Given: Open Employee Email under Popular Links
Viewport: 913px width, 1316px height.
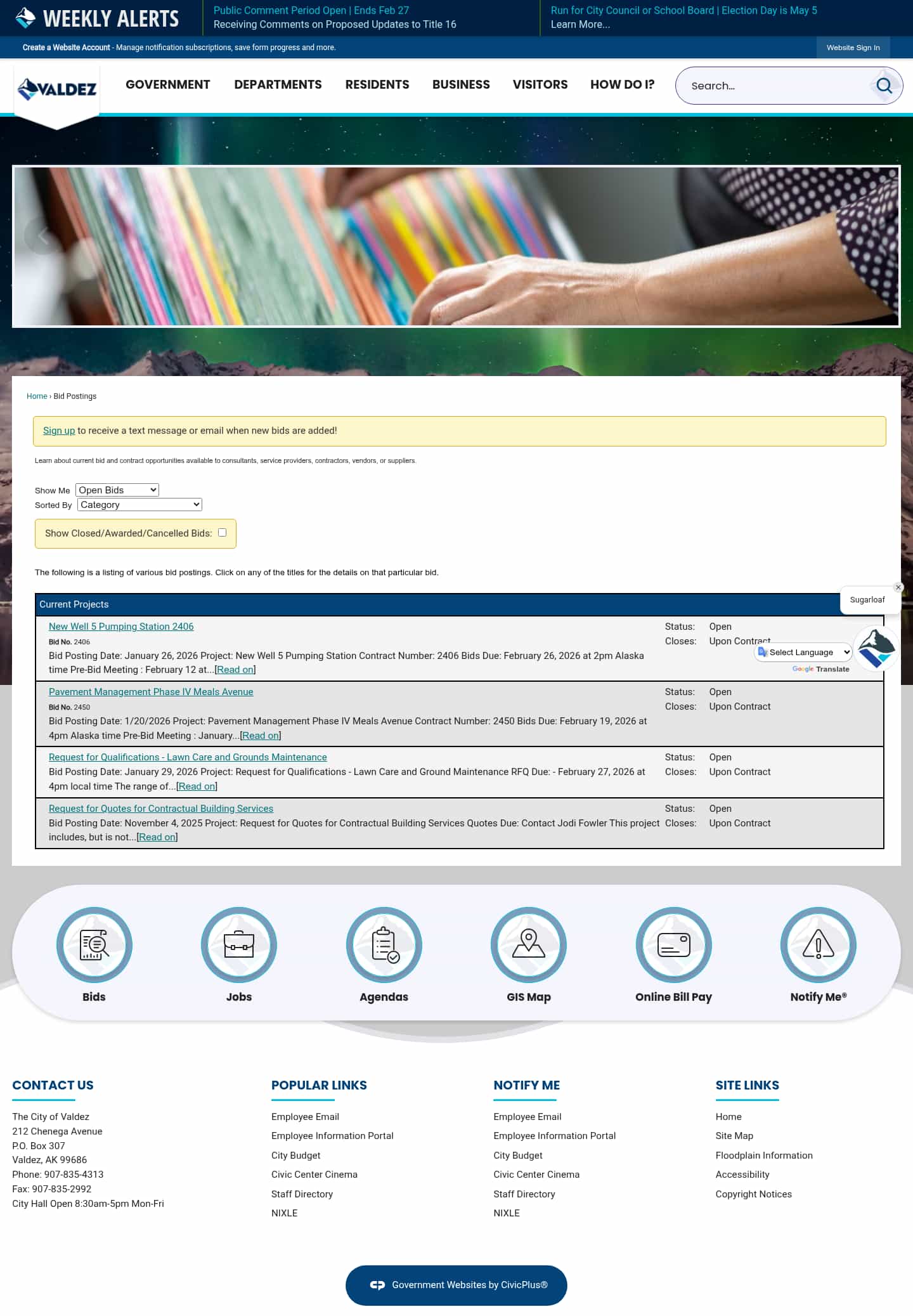Looking at the screenshot, I should [305, 1117].
